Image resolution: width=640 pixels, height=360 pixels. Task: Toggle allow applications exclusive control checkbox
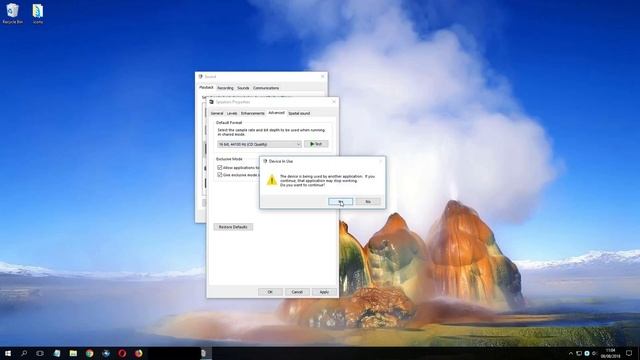(x=220, y=168)
